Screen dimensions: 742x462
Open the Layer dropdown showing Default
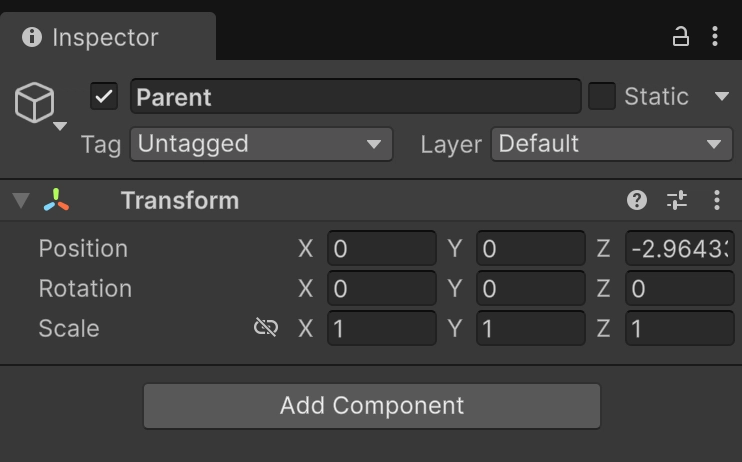[611, 144]
